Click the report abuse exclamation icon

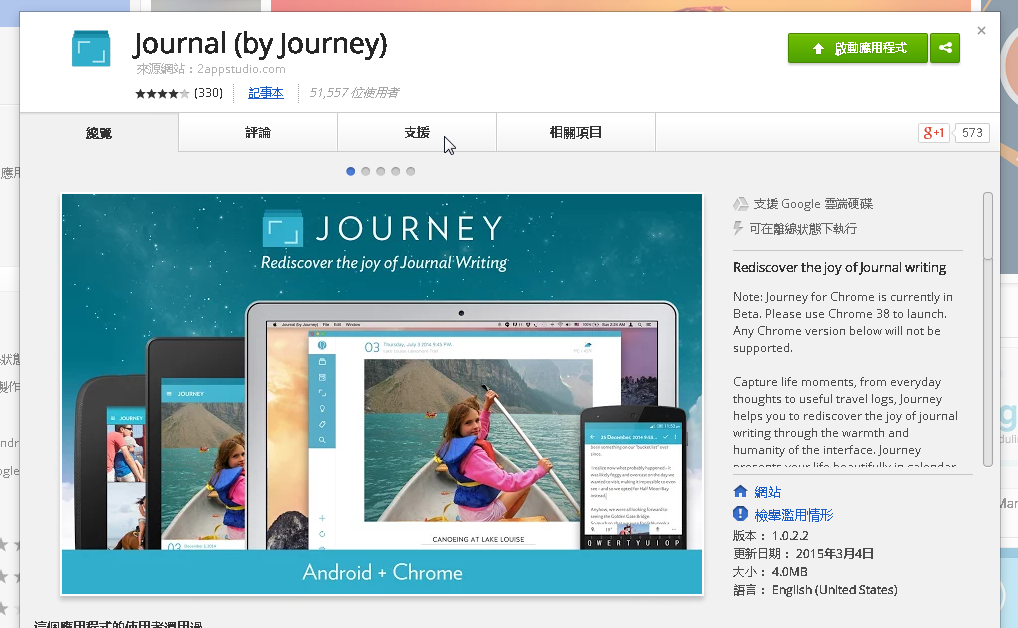tap(740, 514)
